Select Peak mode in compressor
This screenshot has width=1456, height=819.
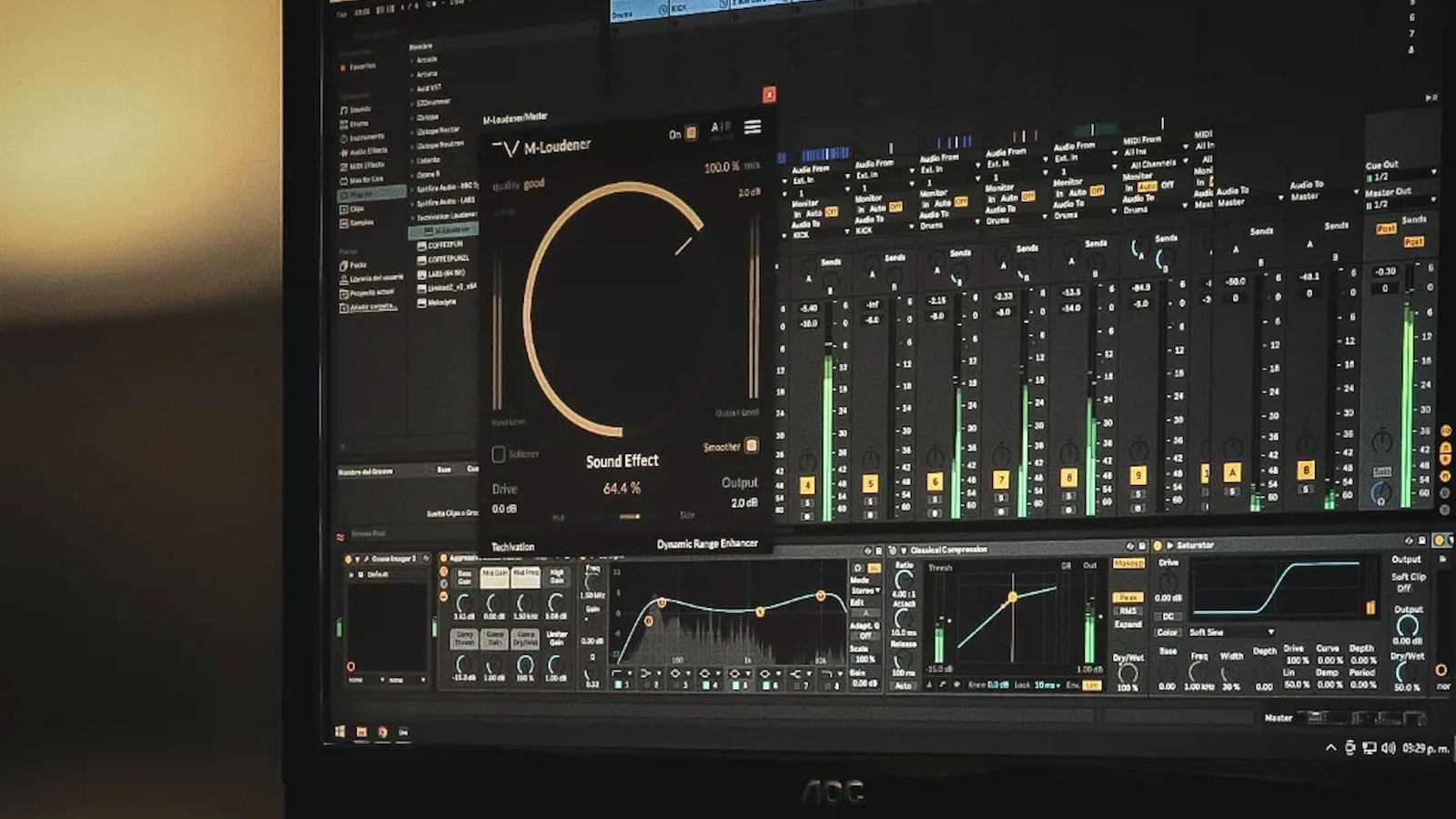click(x=1128, y=598)
